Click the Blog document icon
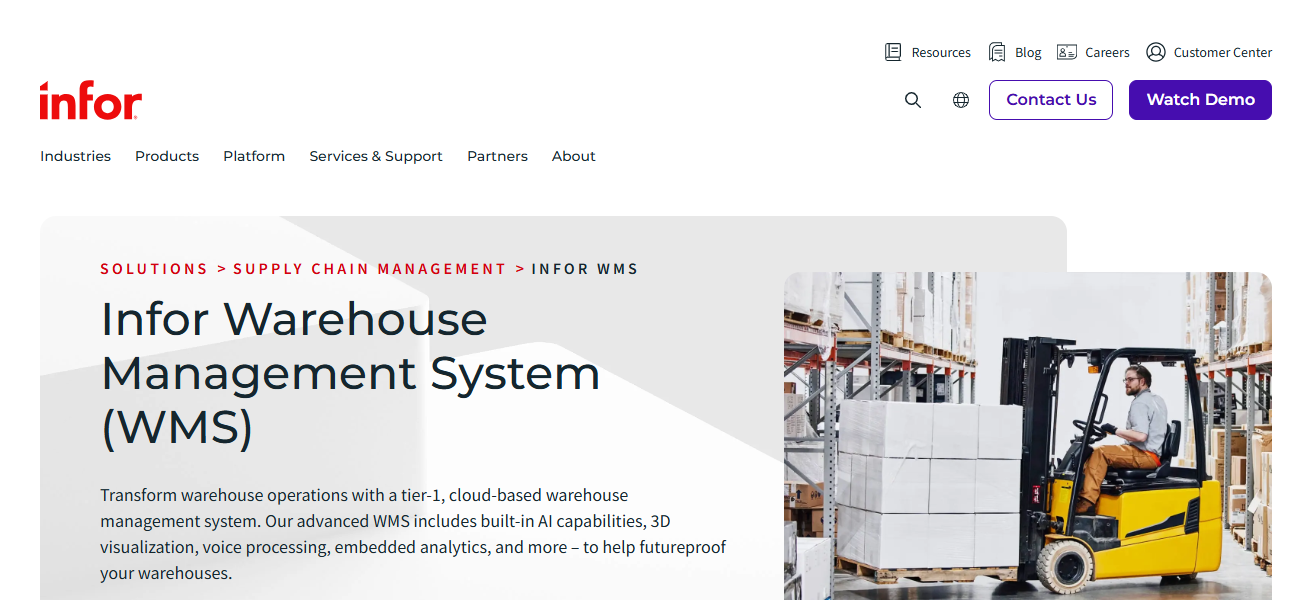The width and height of the screenshot is (1312, 600). (x=997, y=52)
